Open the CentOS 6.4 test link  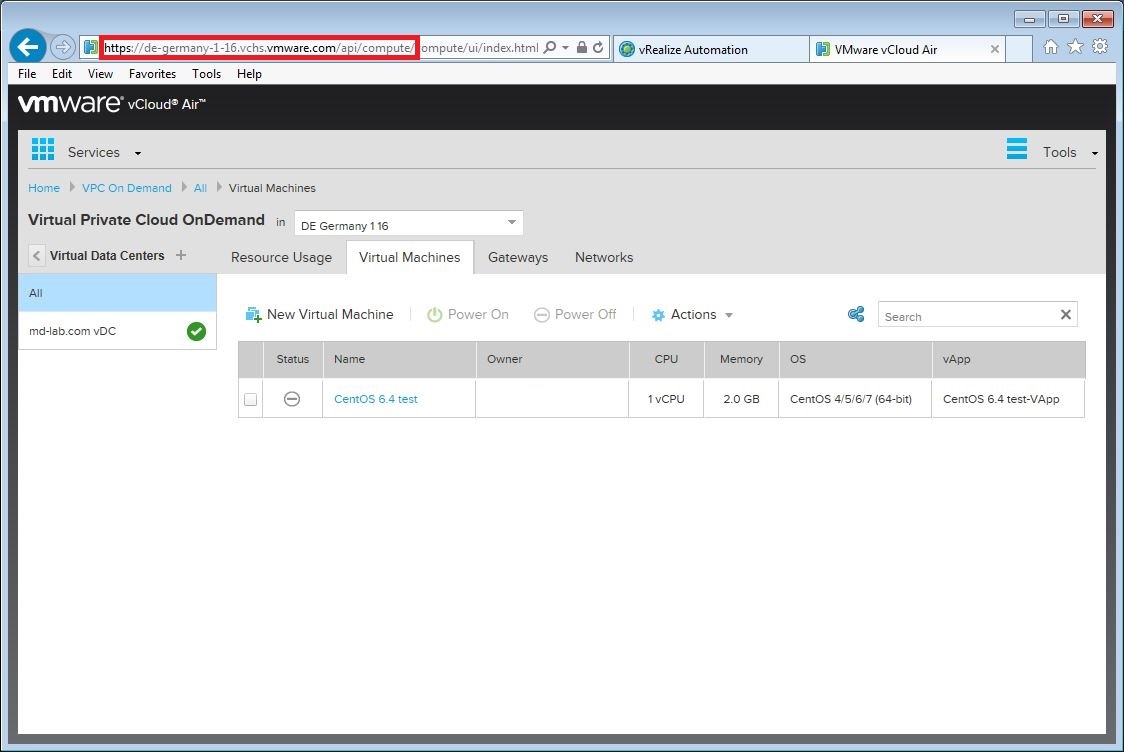(376, 399)
